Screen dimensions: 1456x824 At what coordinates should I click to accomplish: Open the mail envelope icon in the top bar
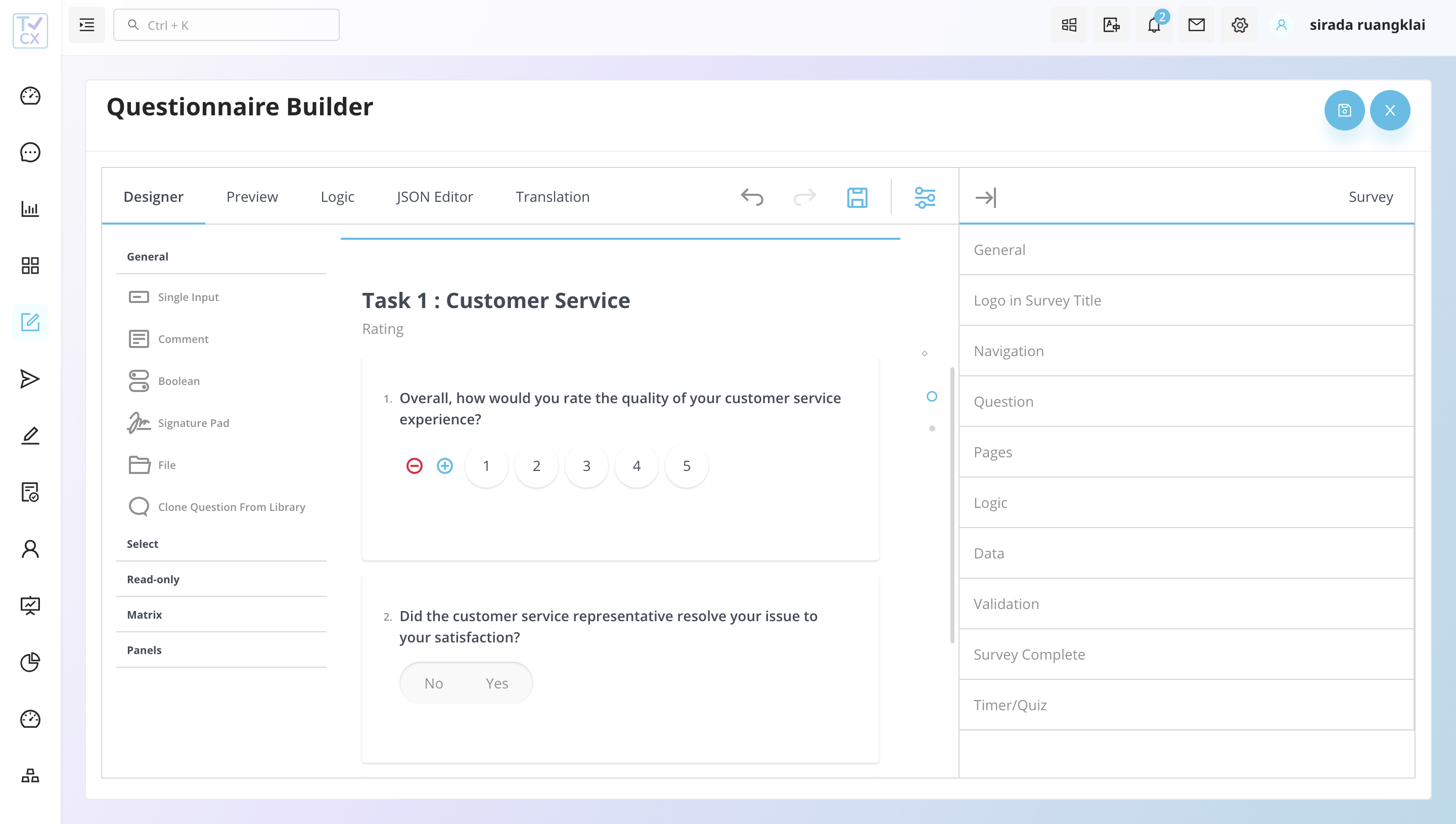[1196, 25]
